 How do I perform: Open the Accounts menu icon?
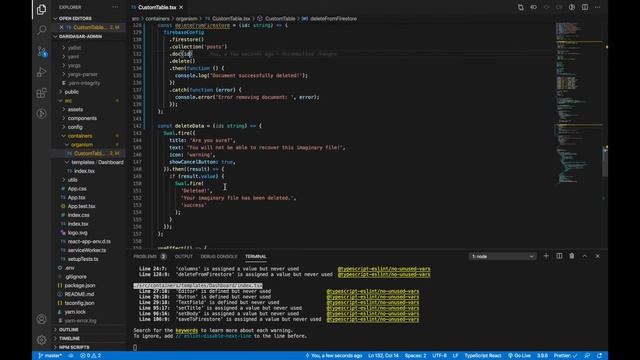41,319
